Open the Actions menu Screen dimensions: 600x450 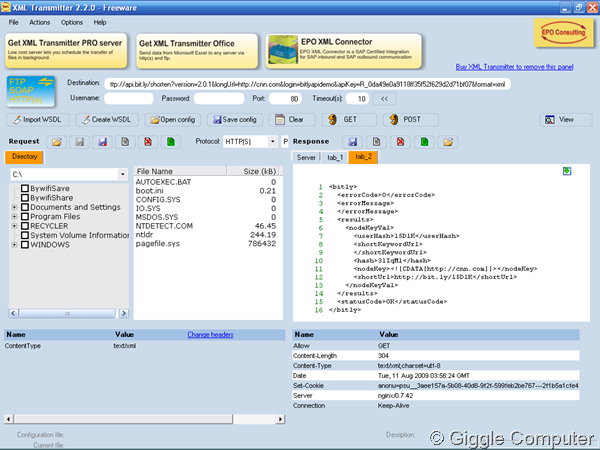pos(40,23)
